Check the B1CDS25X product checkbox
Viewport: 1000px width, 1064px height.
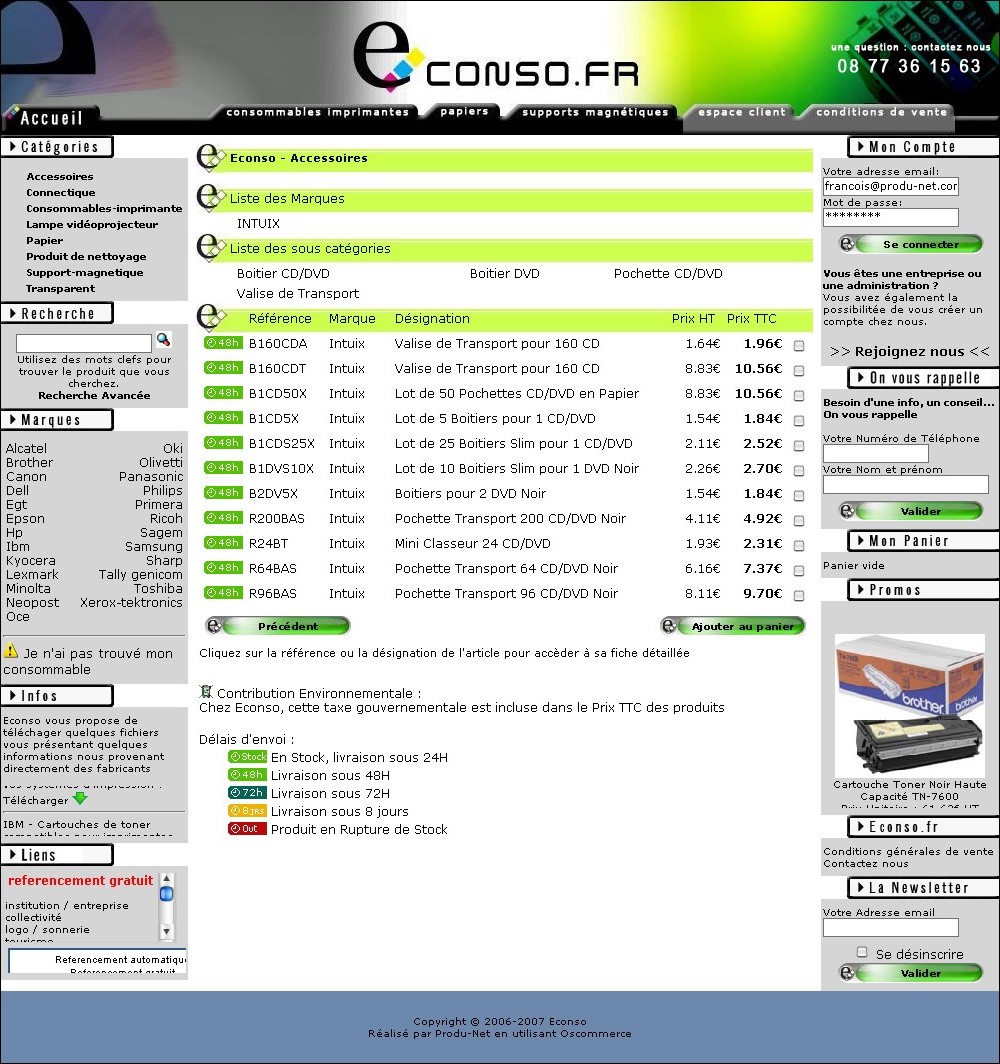pyautogui.click(x=799, y=446)
